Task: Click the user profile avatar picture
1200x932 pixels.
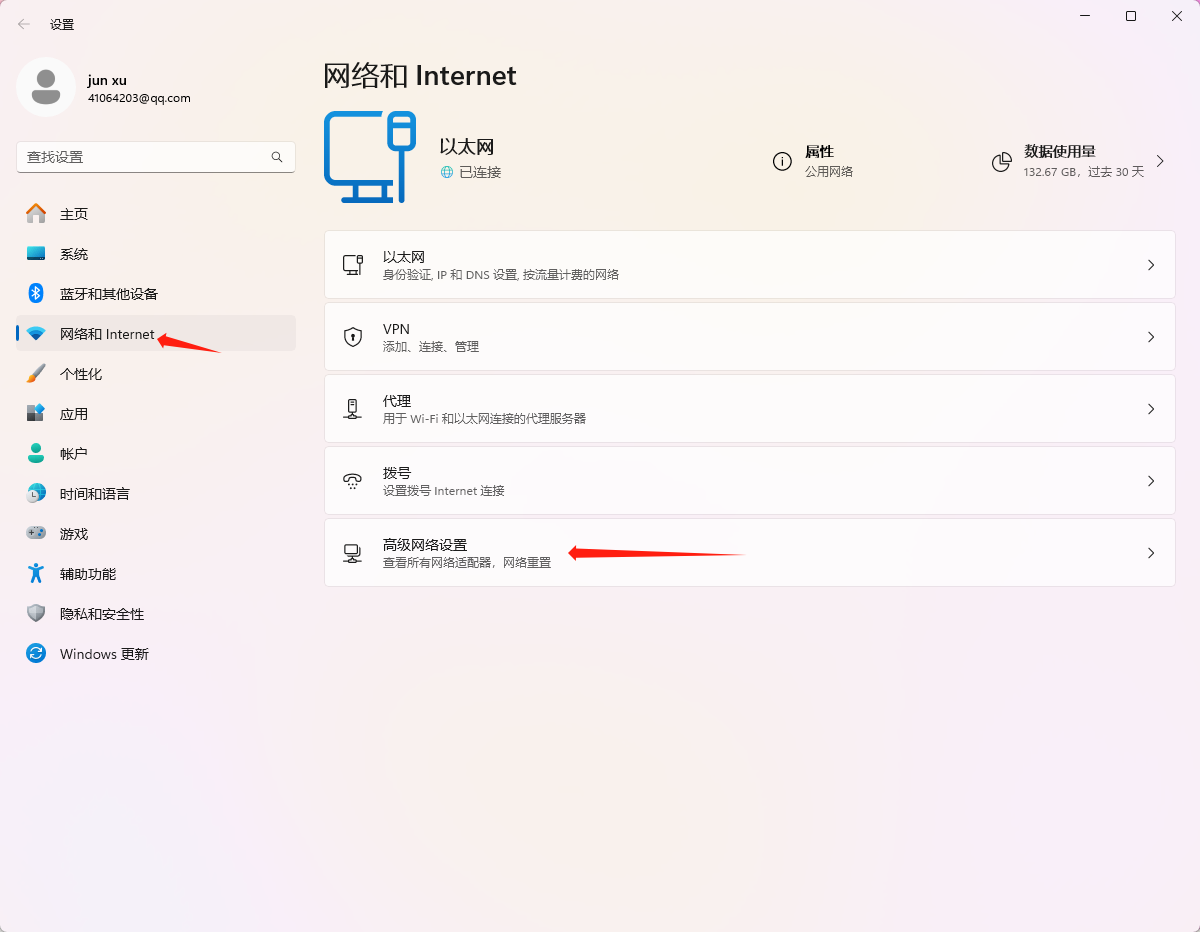Action: [45, 87]
